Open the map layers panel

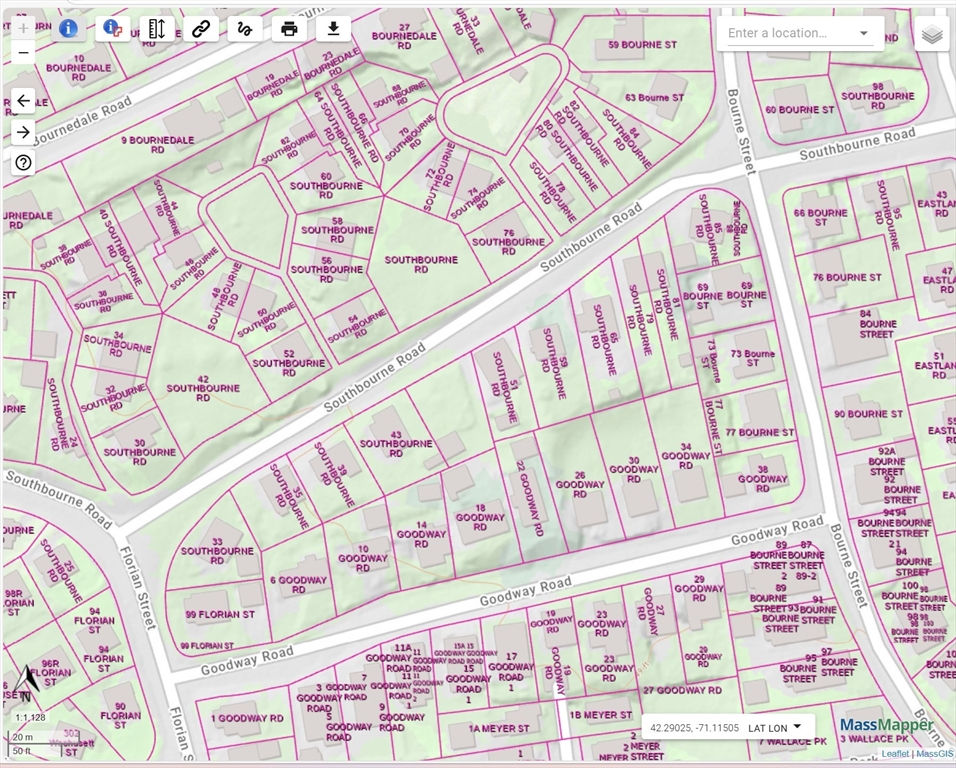[x=931, y=34]
